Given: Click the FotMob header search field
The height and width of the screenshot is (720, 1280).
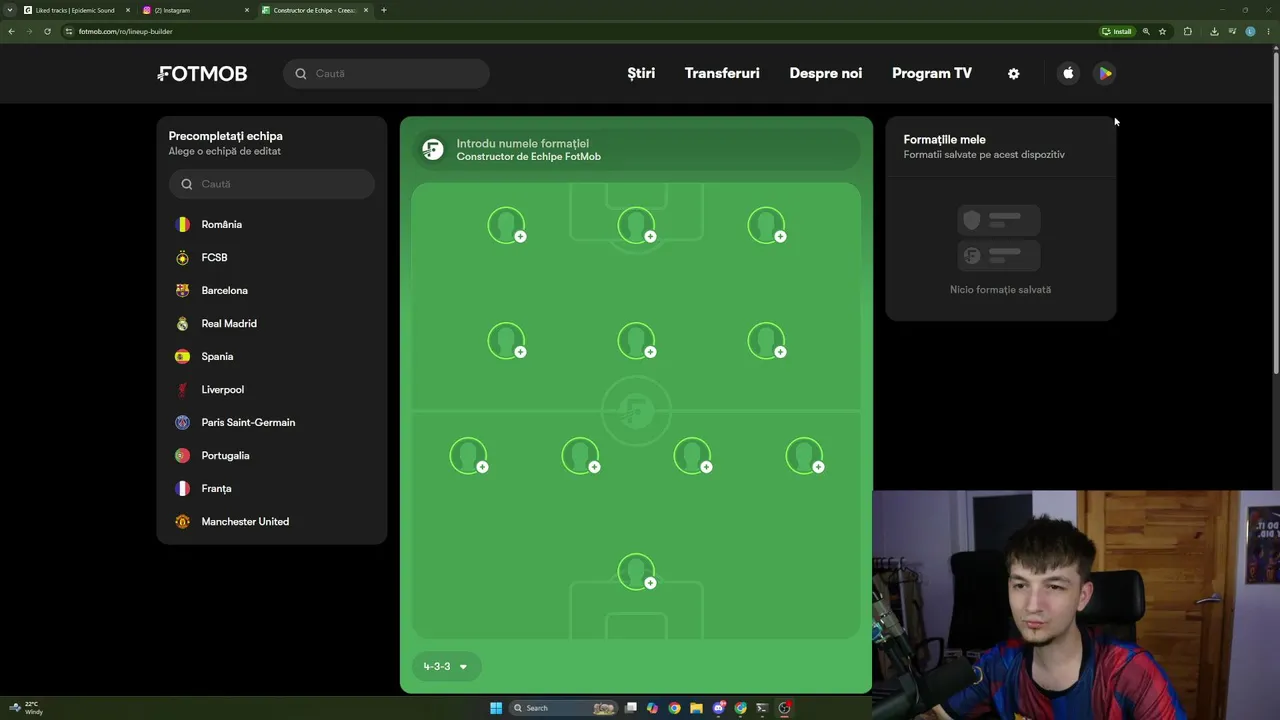Looking at the screenshot, I should 386,73.
